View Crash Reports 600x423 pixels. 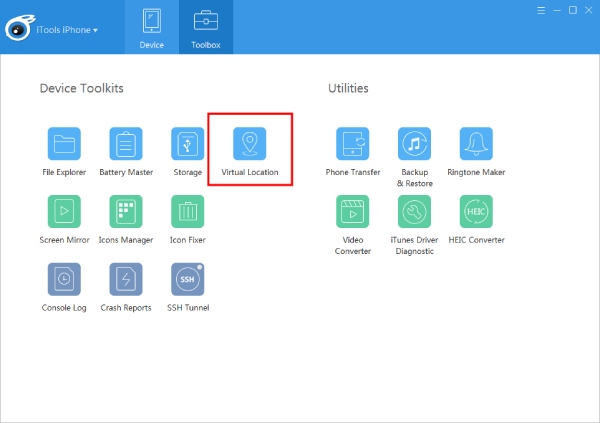(x=126, y=279)
